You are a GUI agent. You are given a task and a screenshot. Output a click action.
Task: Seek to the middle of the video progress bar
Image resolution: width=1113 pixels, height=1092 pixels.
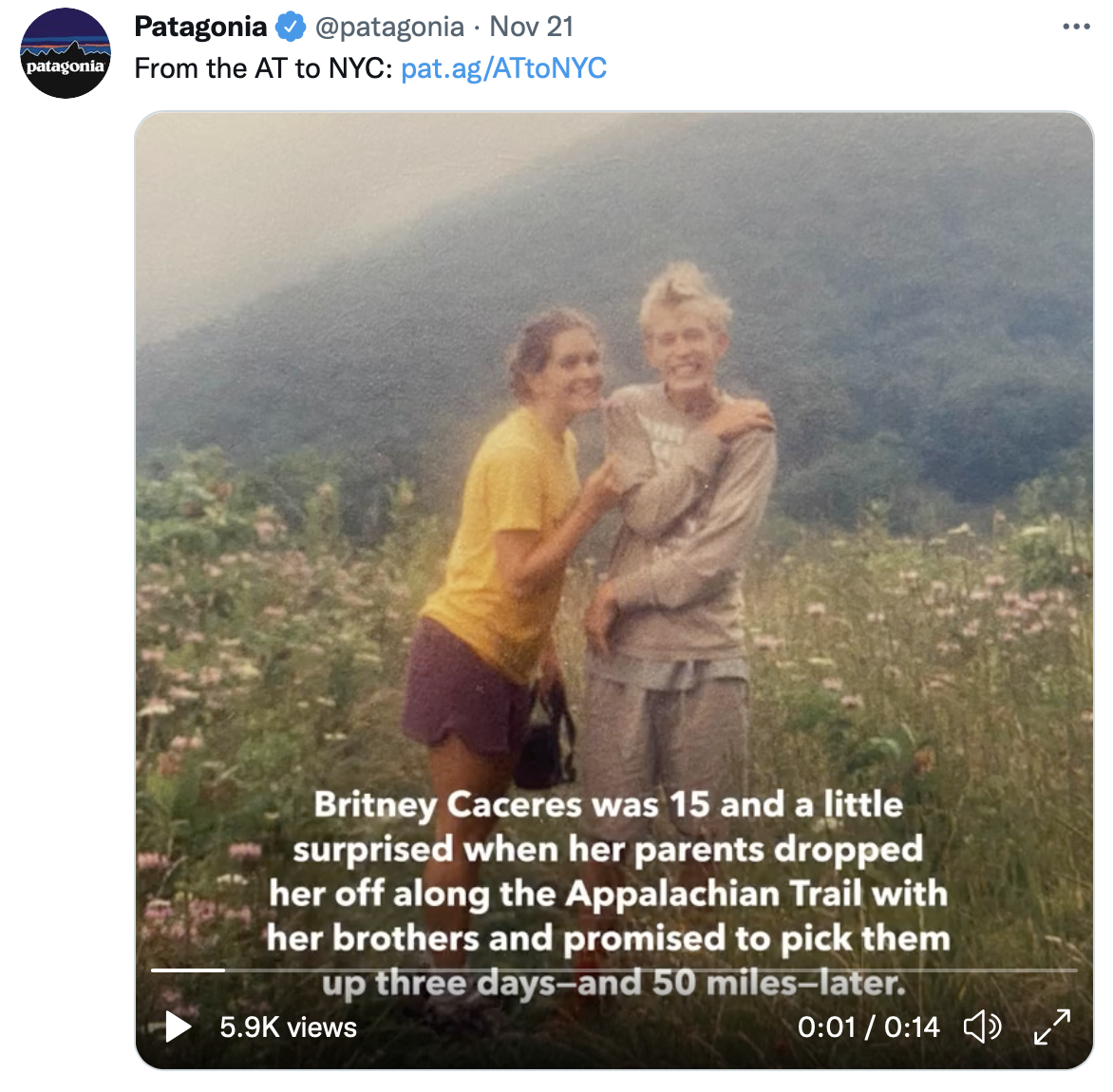(x=614, y=970)
